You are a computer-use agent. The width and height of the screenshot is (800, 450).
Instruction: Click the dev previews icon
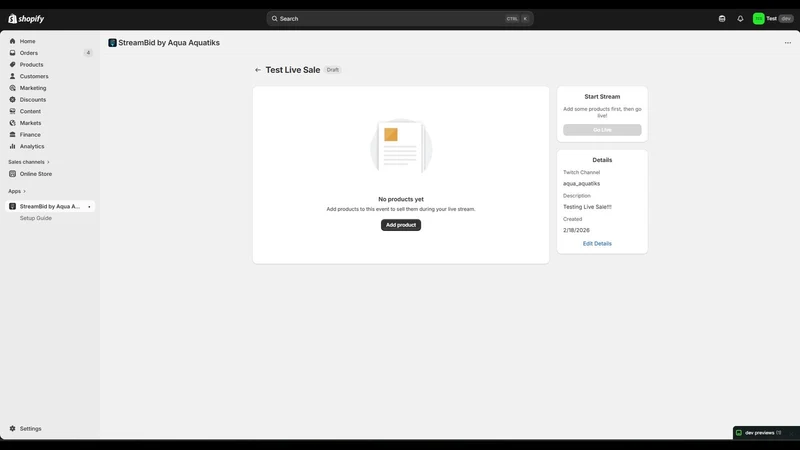coord(739,433)
